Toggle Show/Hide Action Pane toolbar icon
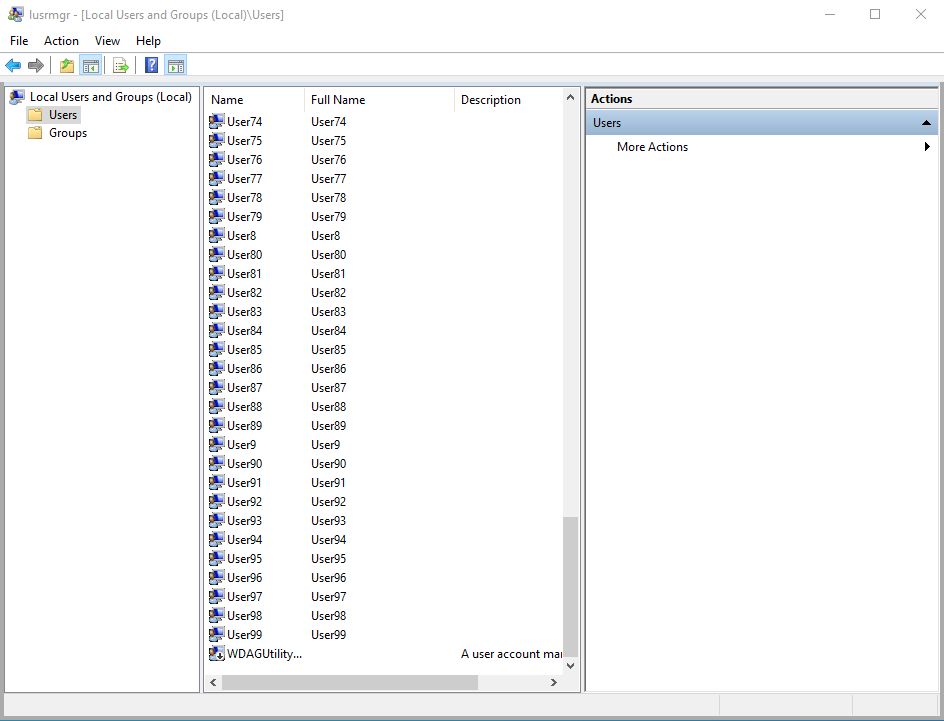This screenshot has height=721, width=944. click(176, 66)
